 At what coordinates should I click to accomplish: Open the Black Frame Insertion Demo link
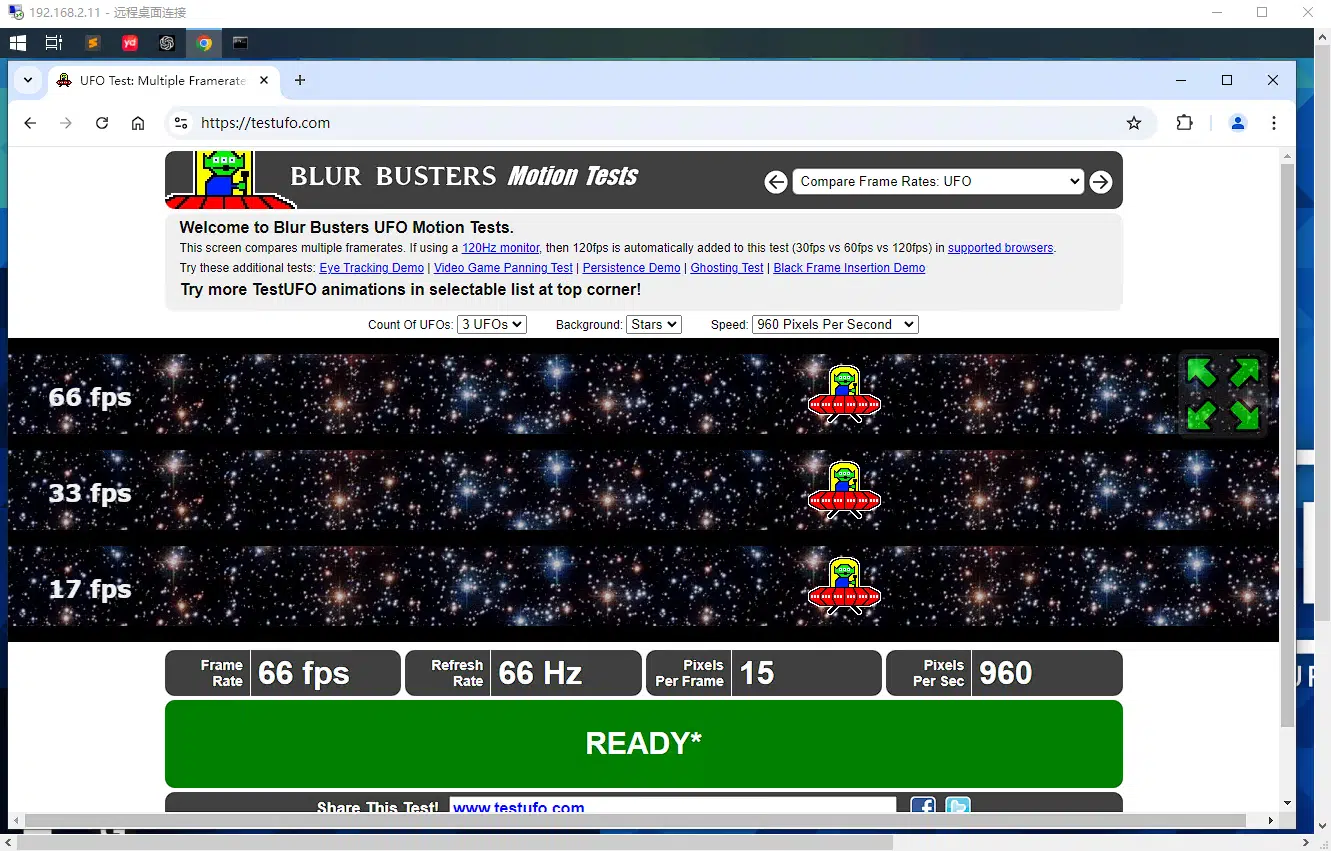pyautogui.click(x=849, y=268)
